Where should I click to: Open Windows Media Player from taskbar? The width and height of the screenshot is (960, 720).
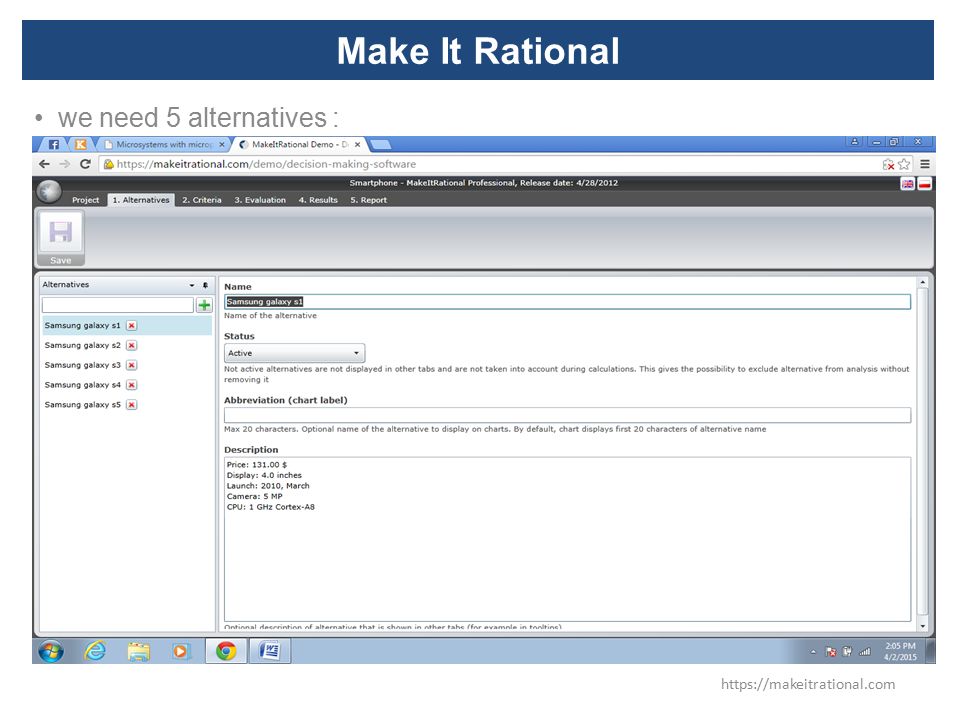tap(181, 651)
